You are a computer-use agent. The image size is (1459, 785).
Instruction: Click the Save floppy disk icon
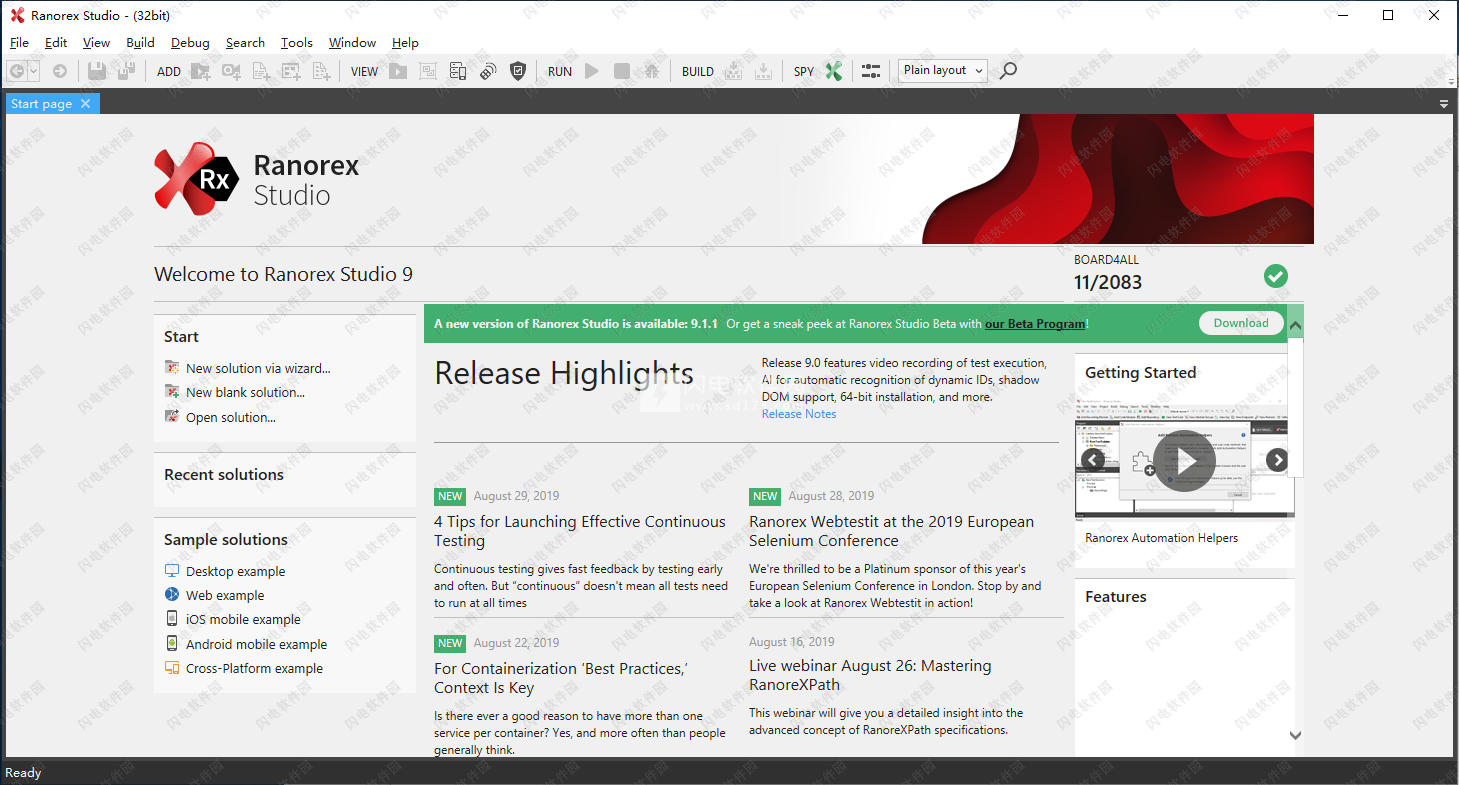[97, 71]
